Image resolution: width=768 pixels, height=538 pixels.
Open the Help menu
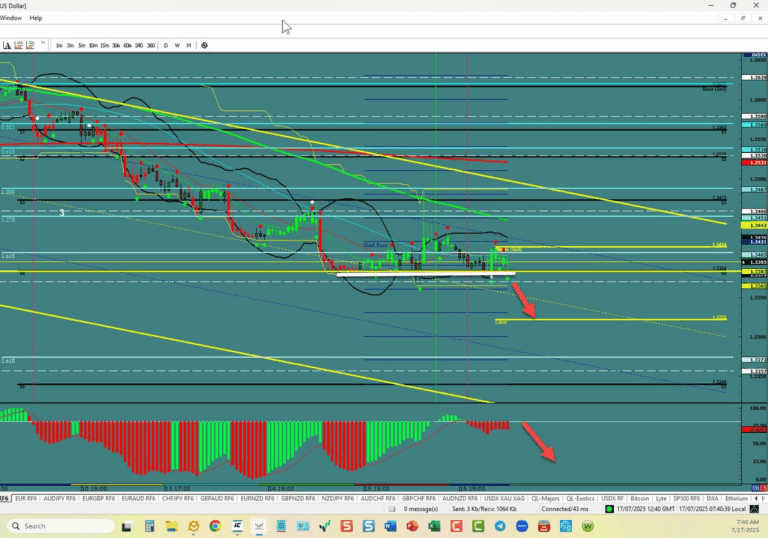pyautogui.click(x=36, y=18)
